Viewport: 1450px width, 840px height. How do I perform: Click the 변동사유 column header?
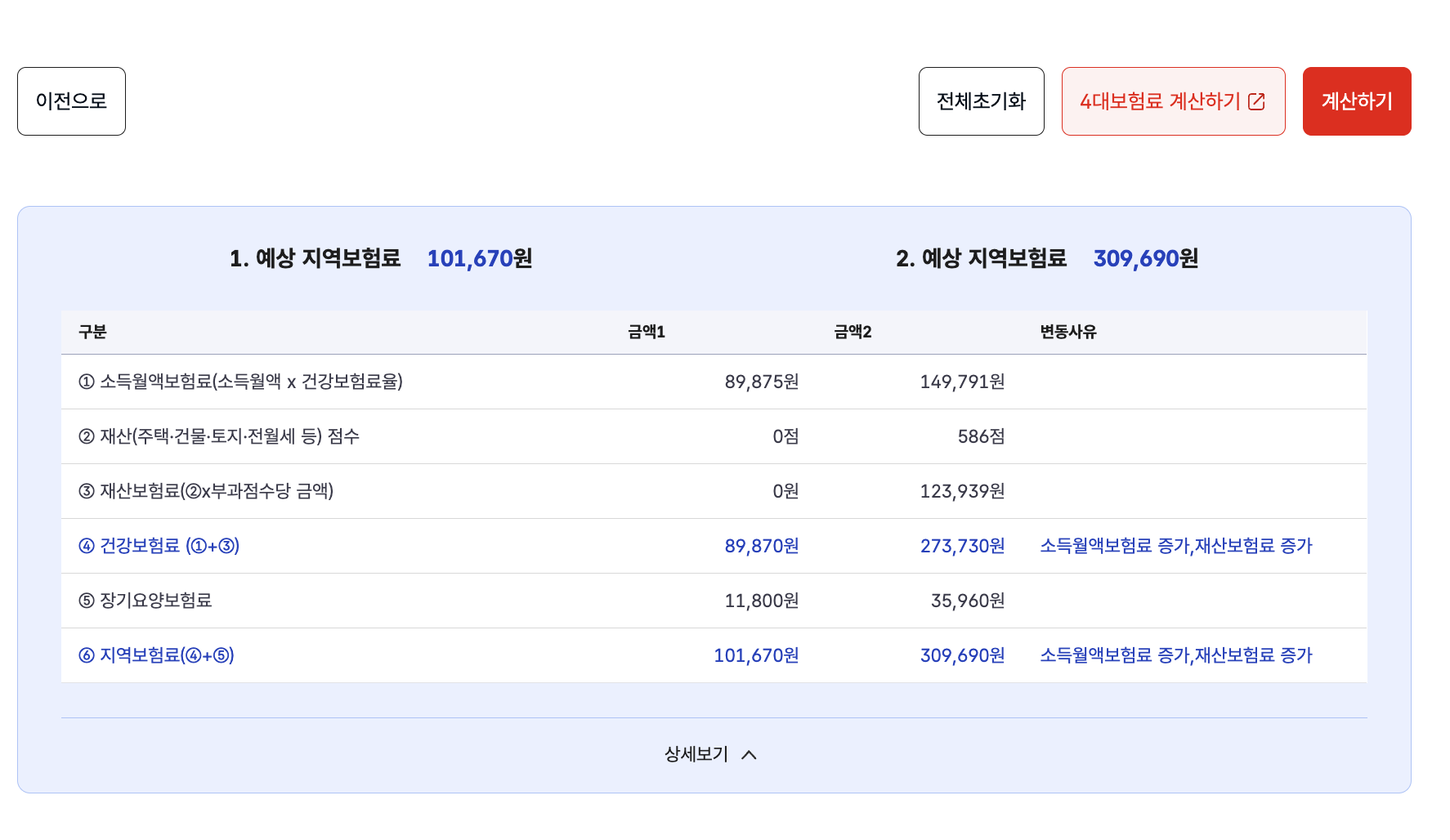1068,332
